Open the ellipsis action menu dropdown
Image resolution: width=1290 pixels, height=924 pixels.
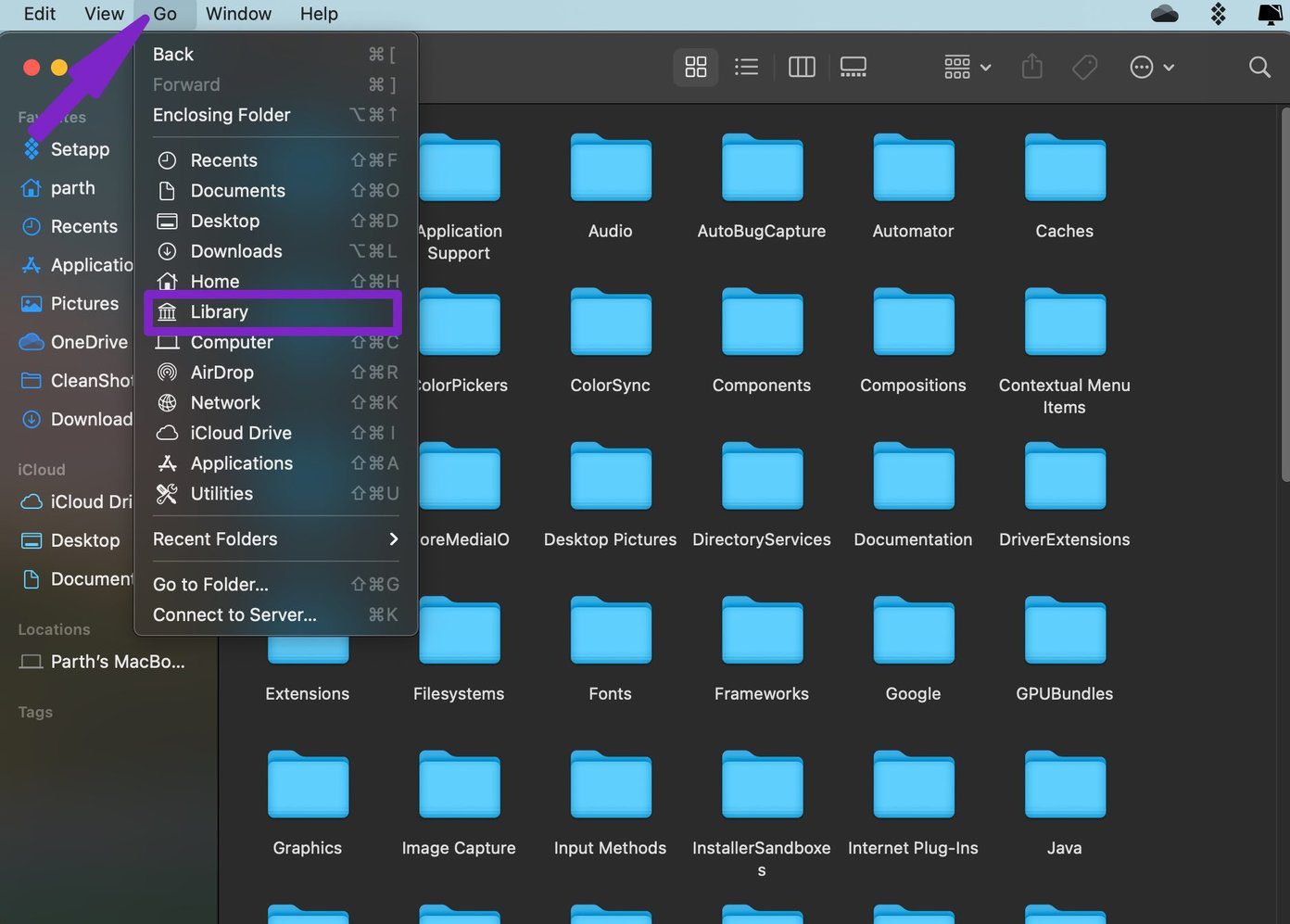[x=1152, y=67]
